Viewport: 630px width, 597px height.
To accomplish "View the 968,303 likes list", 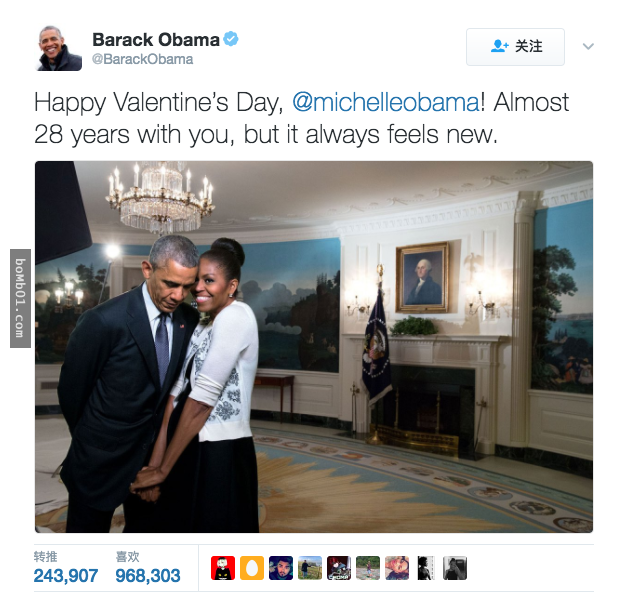I will click(x=147, y=568).
